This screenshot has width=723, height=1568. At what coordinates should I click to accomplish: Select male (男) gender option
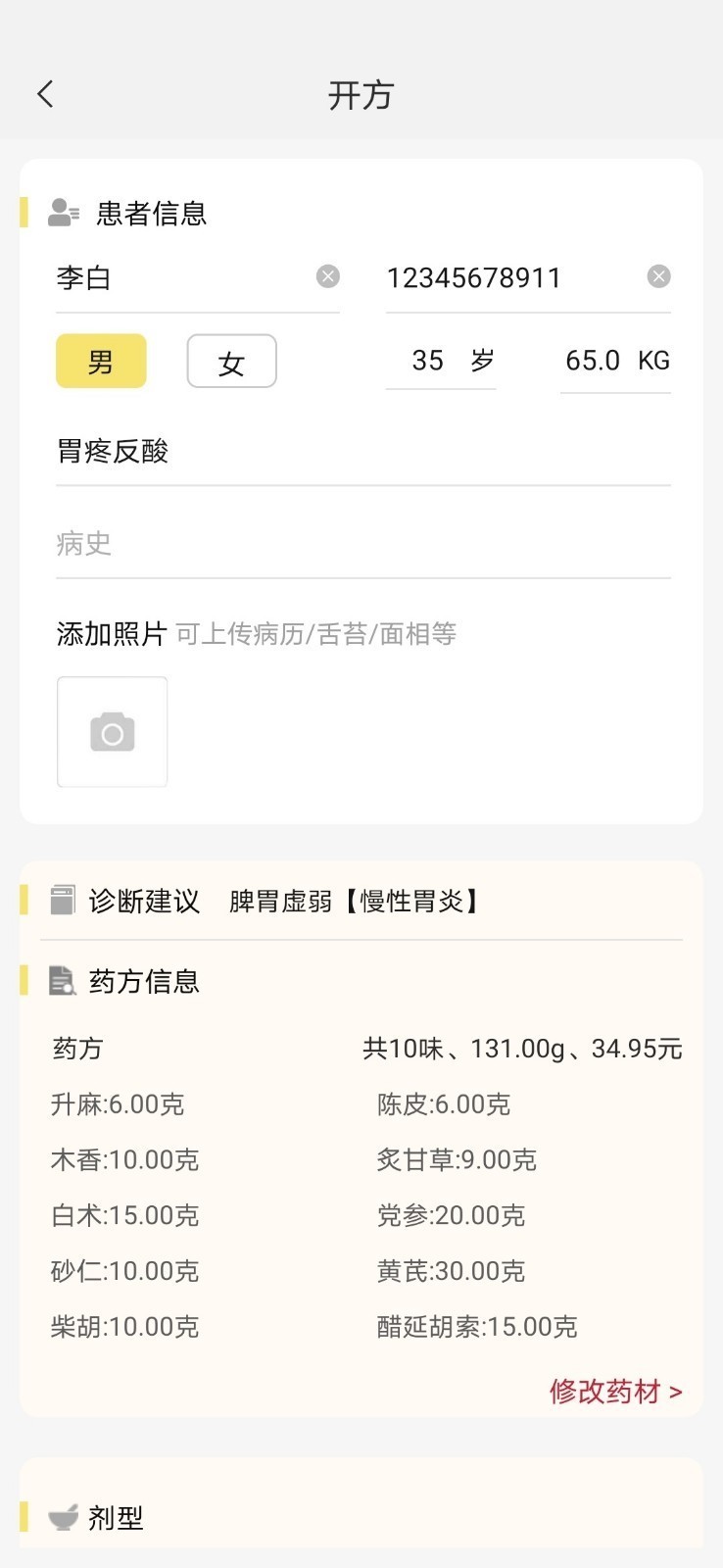(101, 362)
